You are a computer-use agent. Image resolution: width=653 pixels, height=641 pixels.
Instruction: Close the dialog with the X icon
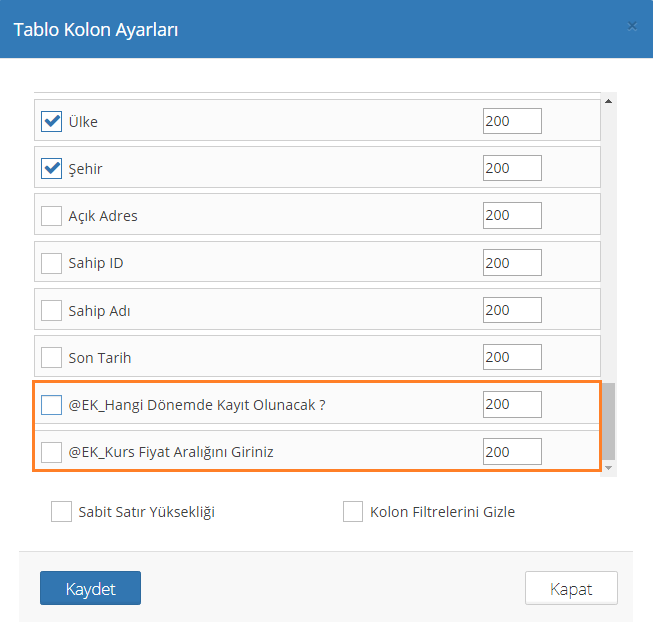(x=632, y=26)
